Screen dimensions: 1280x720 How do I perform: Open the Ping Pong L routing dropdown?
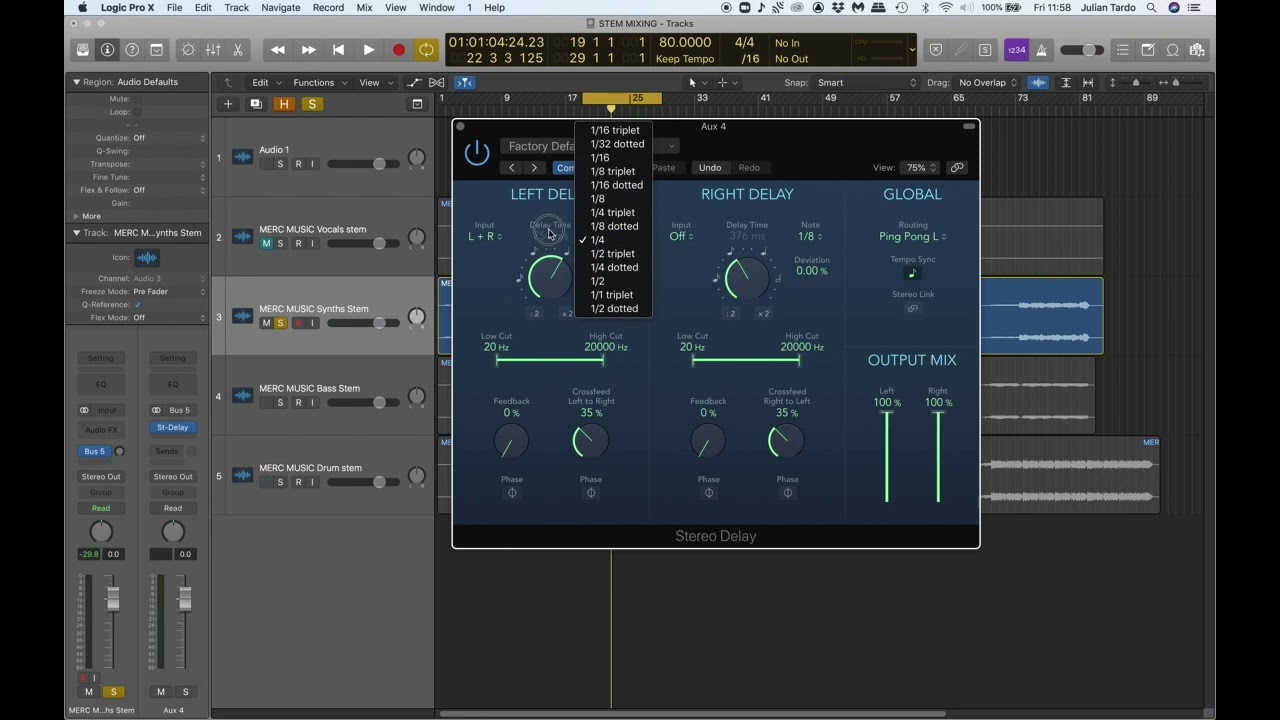[913, 237]
